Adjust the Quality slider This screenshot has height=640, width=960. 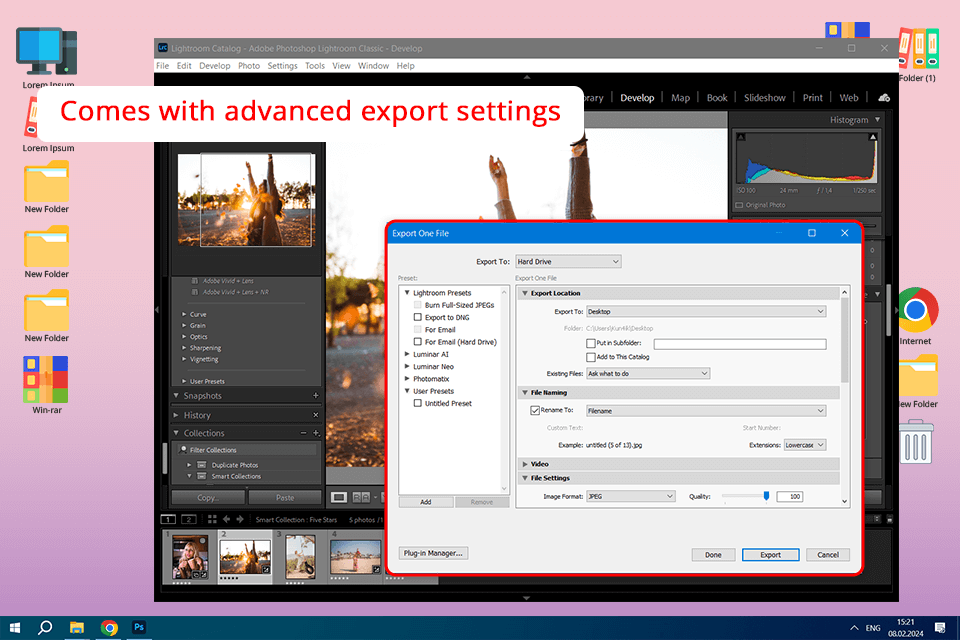pyautogui.click(x=766, y=496)
